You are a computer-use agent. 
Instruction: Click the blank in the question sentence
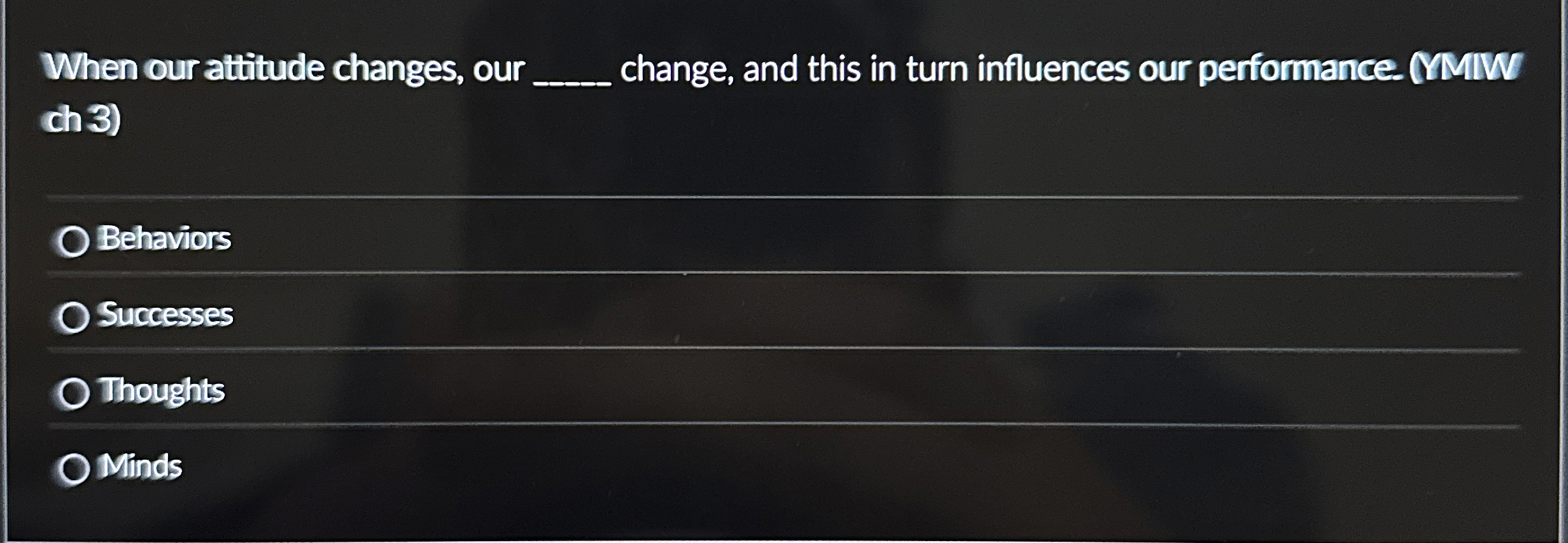(573, 76)
